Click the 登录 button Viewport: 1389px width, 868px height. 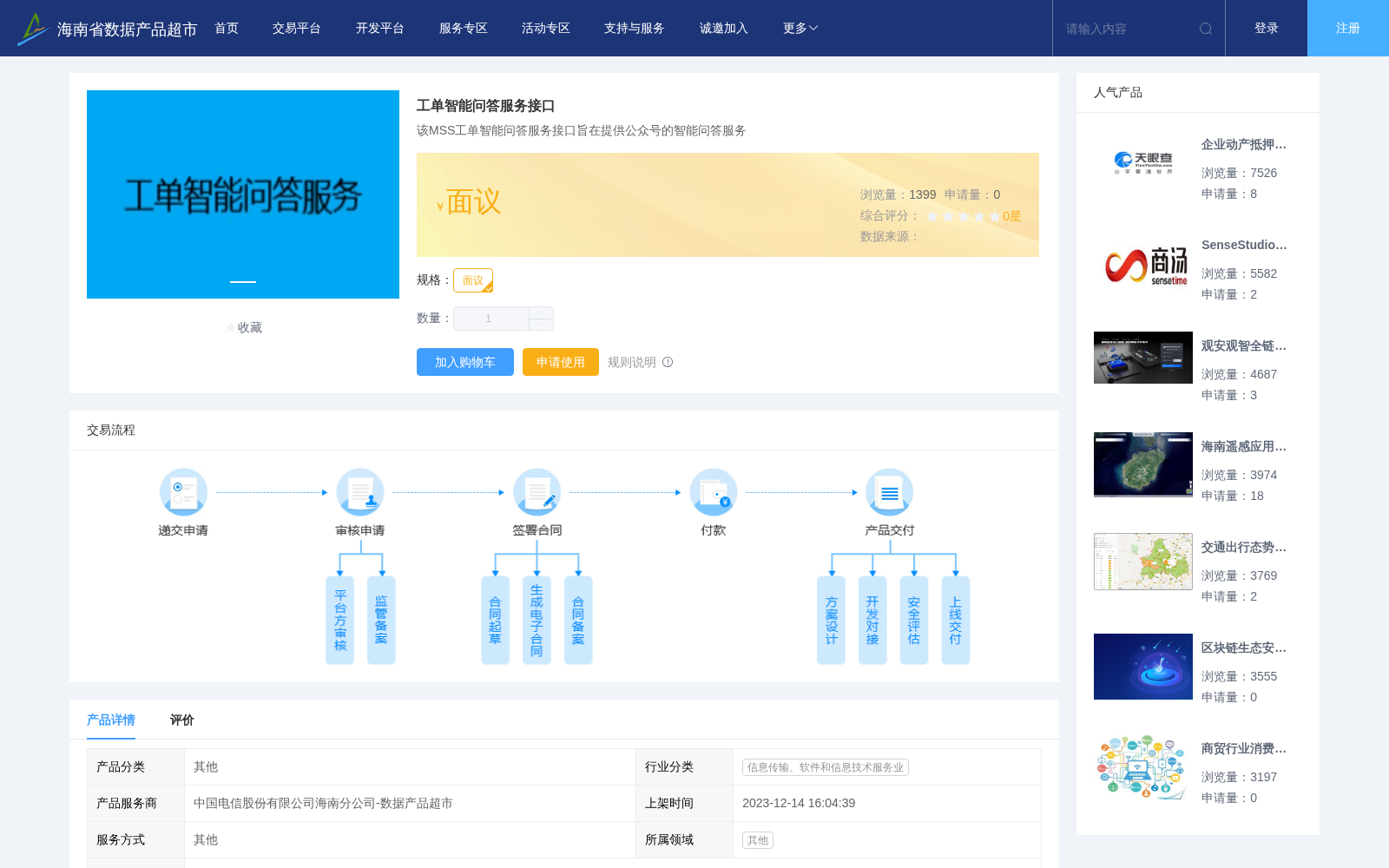[1267, 29]
